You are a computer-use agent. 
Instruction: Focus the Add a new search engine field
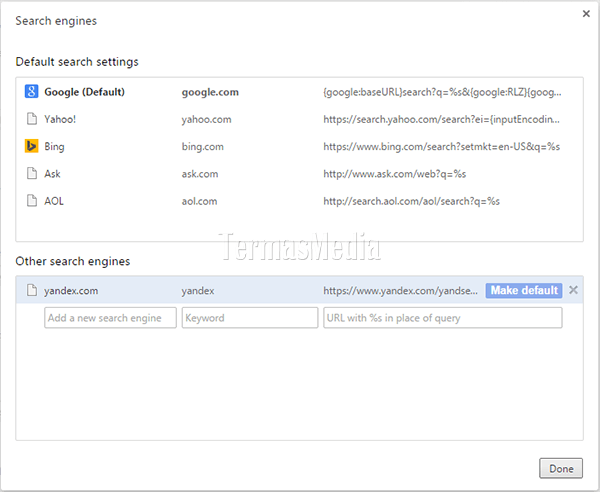coord(110,318)
